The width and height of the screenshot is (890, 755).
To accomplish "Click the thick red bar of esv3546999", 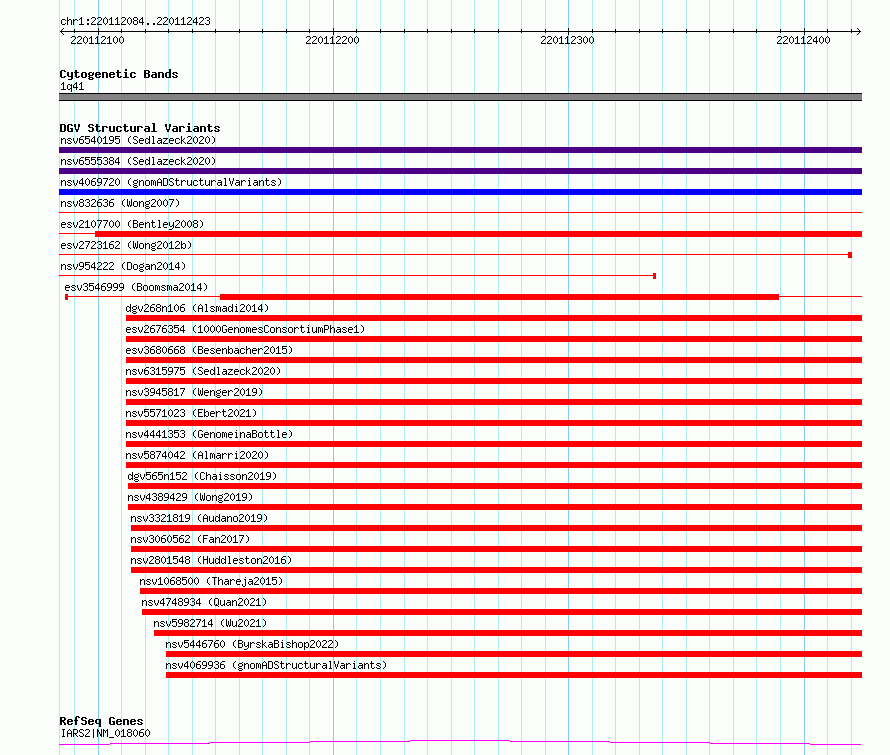I will tap(499, 297).
